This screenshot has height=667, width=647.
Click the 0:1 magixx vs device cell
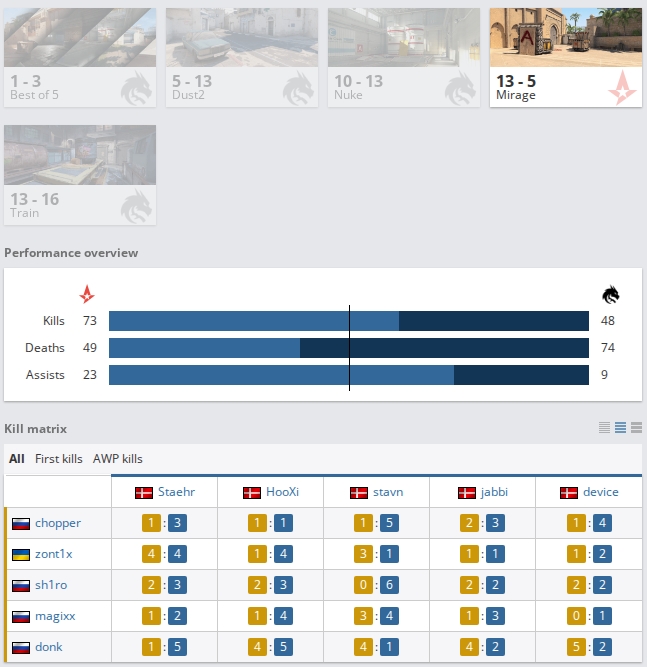(589, 616)
